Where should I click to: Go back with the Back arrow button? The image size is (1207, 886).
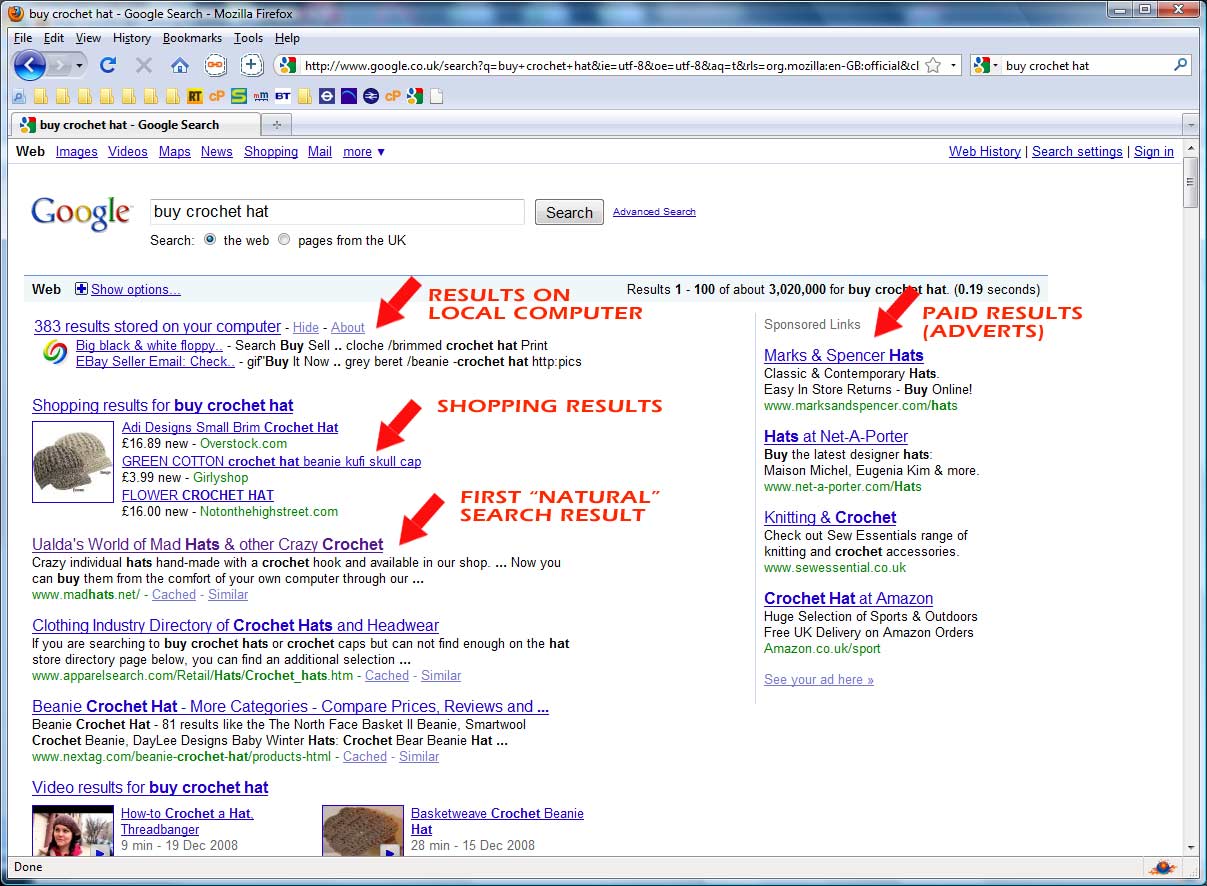(30, 66)
